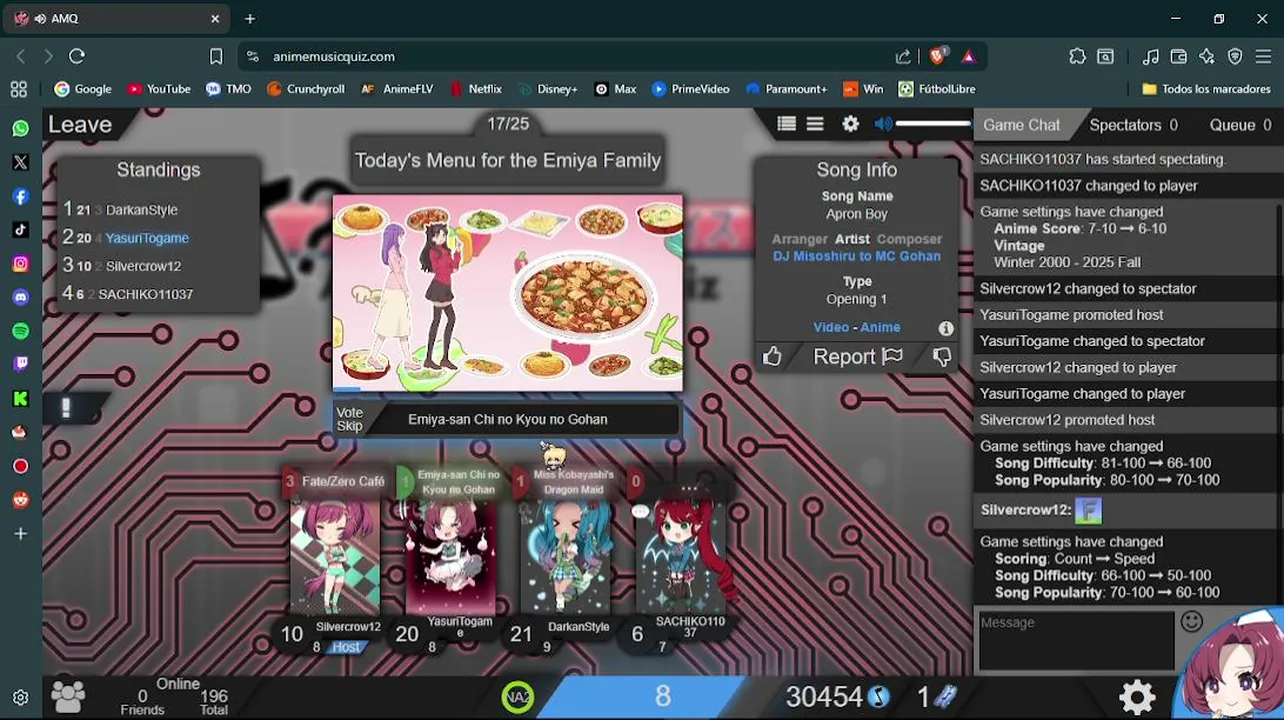Image resolution: width=1284 pixels, height=720 pixels.
Task: Show song info details icon
Action: (946, 328)
